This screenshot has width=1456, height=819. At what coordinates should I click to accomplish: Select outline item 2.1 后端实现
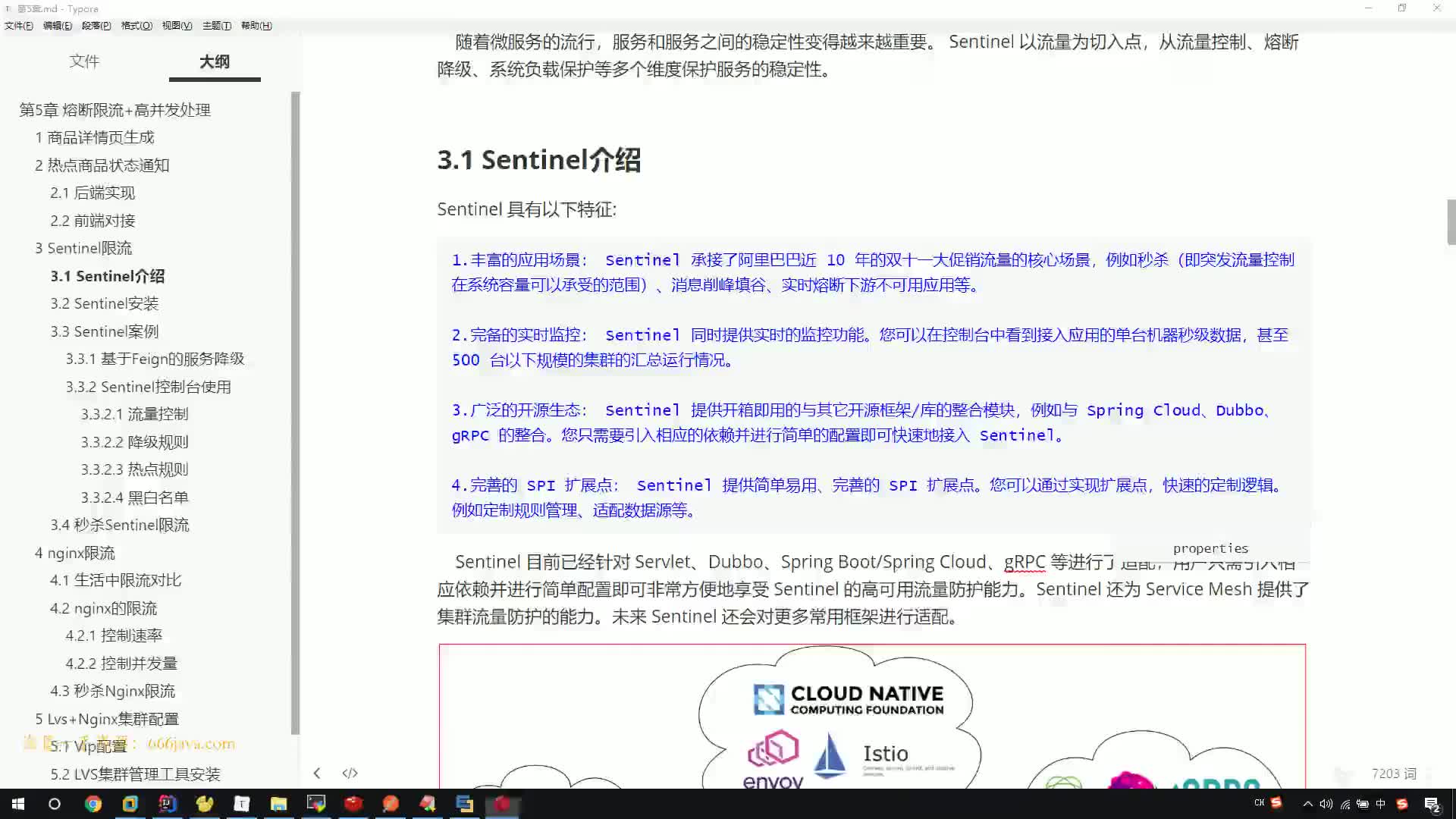click(x=93, y=193)
